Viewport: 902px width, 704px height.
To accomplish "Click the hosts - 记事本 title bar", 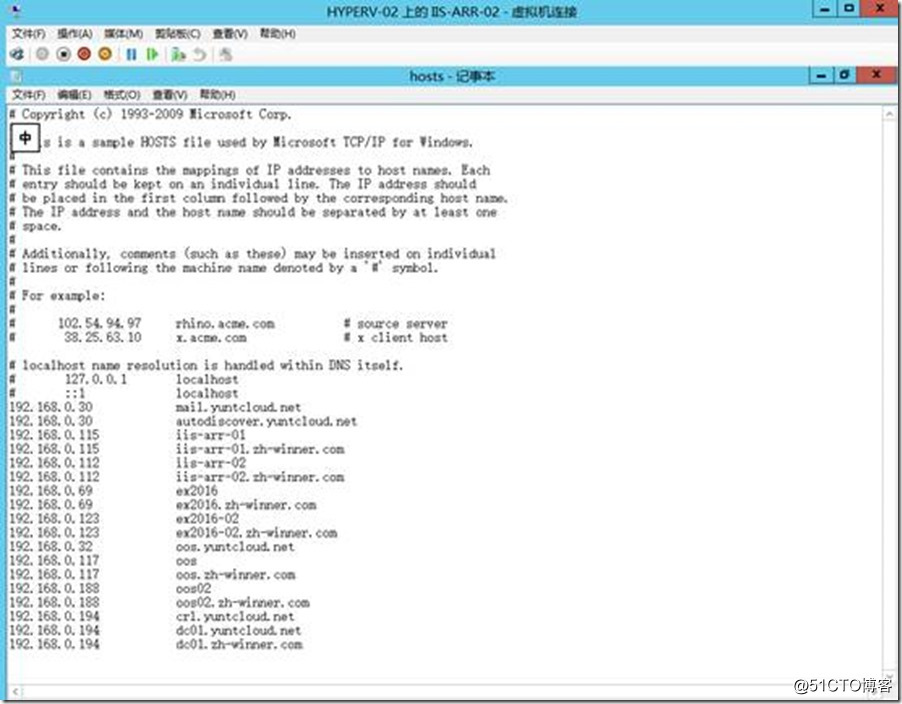I will pyautogui.click(x=452, y=76).
